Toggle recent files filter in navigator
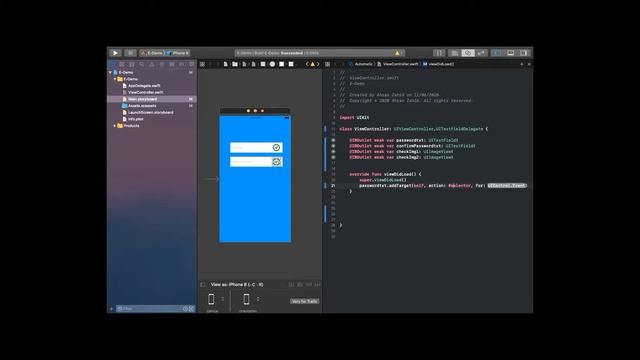The image size is (640, 360). pos(185,309)
